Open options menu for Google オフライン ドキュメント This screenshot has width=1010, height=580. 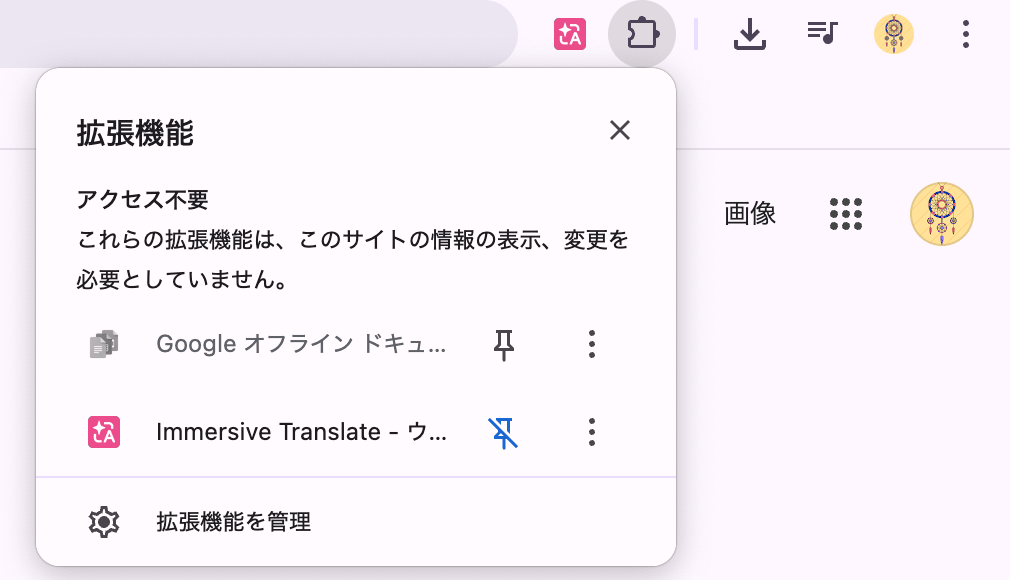[591, 344]
